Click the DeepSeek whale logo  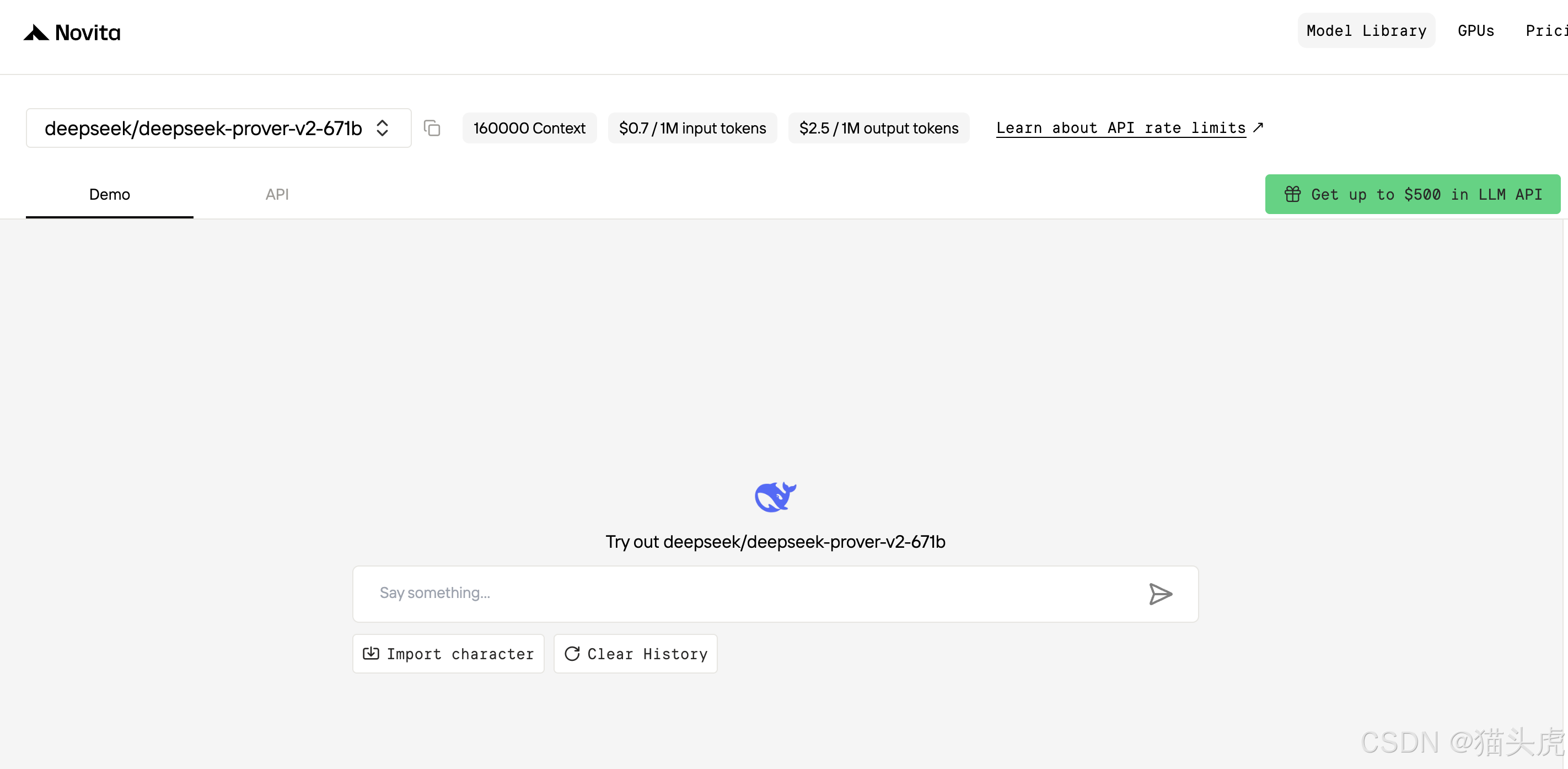click(775, 497)
